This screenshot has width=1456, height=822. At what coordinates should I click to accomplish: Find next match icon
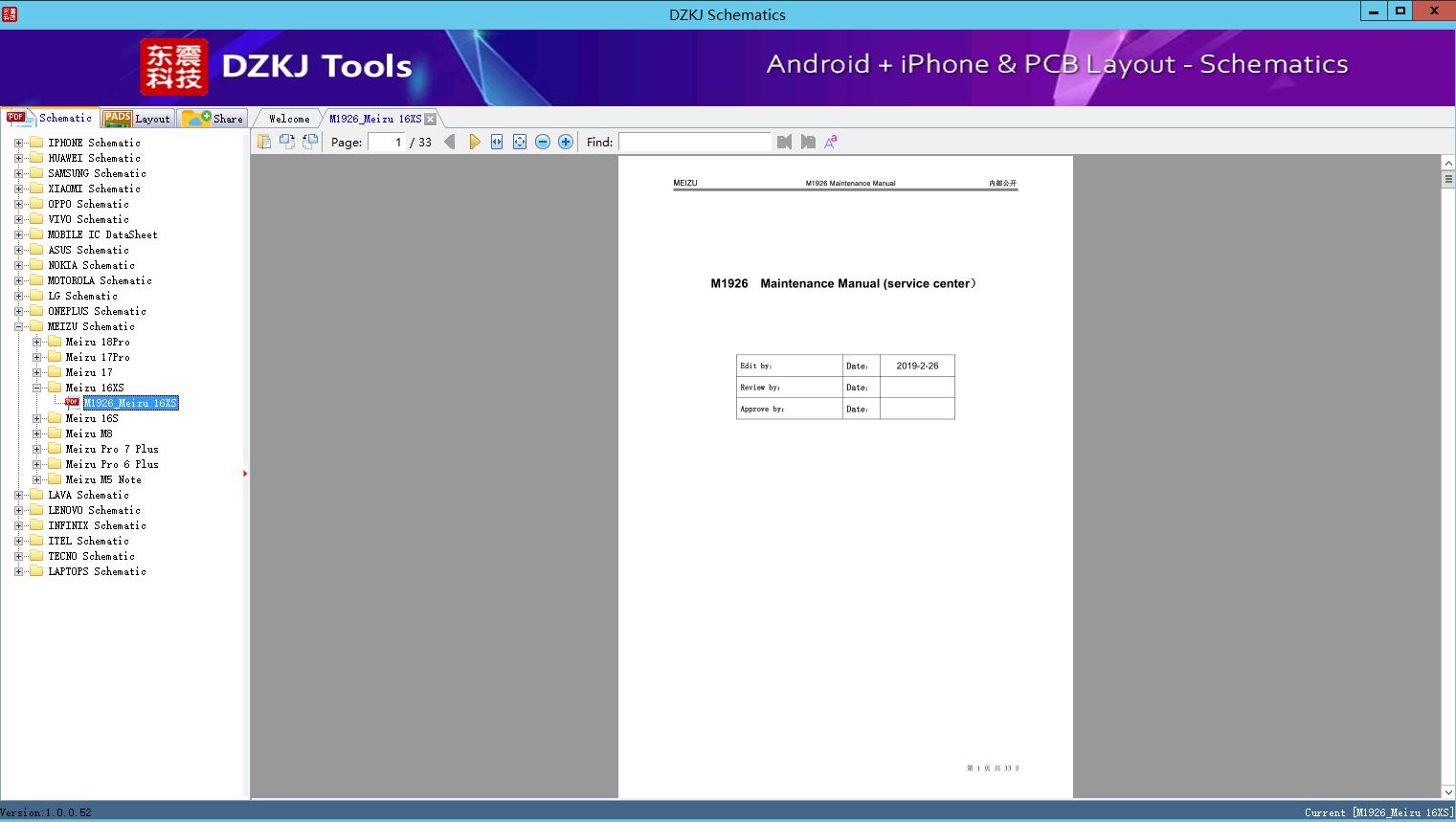(x=808, y=142)
